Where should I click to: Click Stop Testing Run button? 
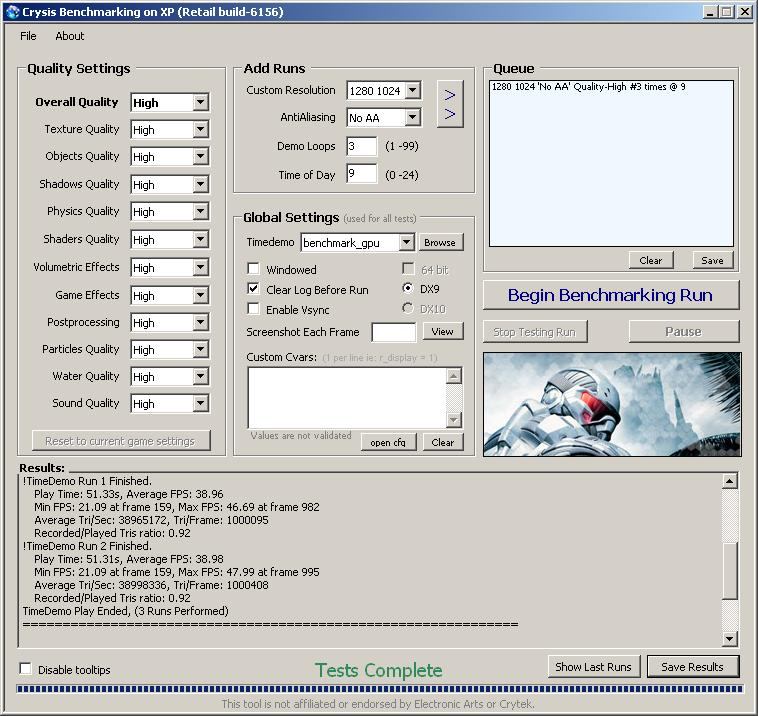[535, 332]
